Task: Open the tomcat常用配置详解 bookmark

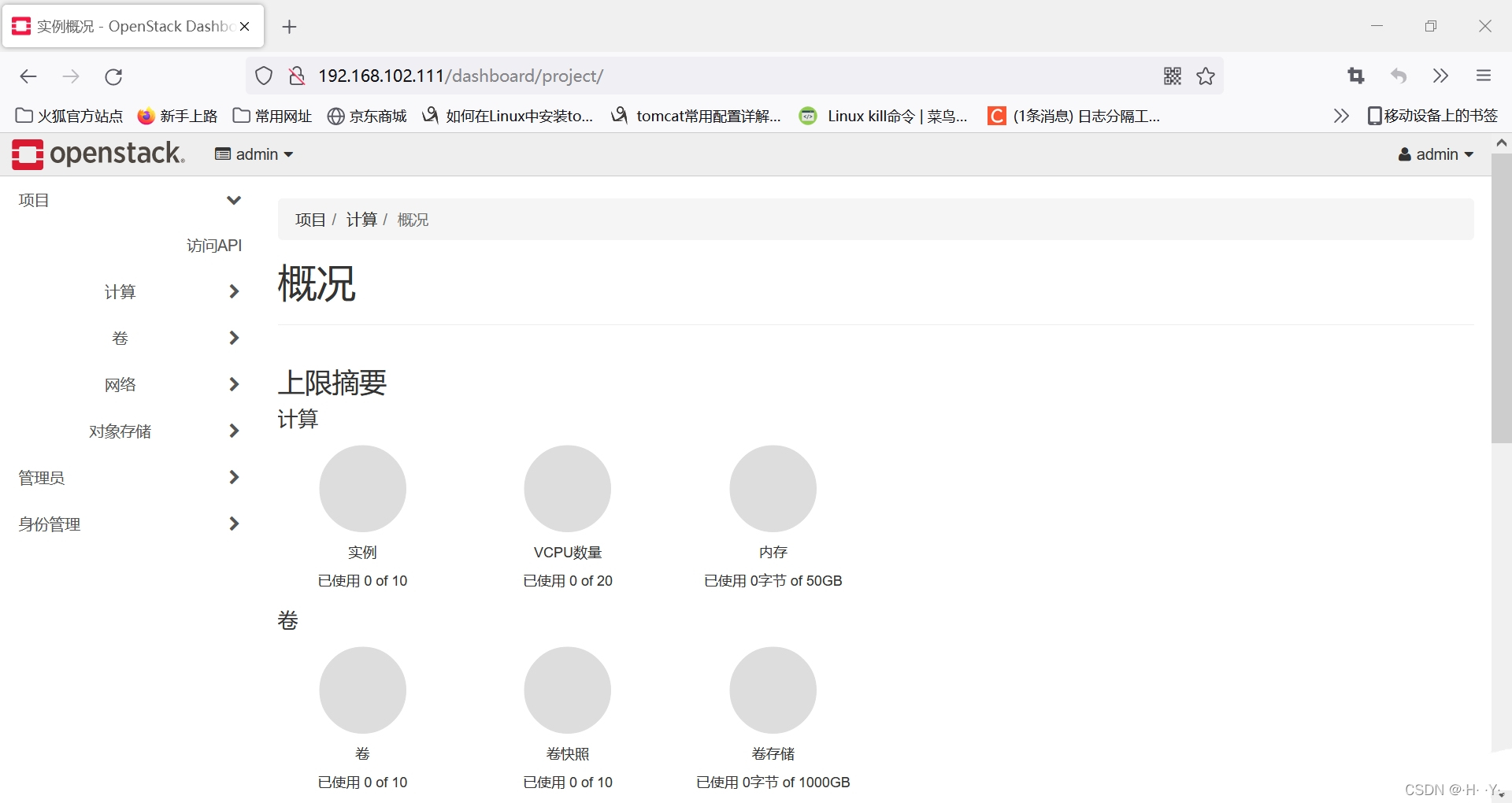Action: point(696,116)
